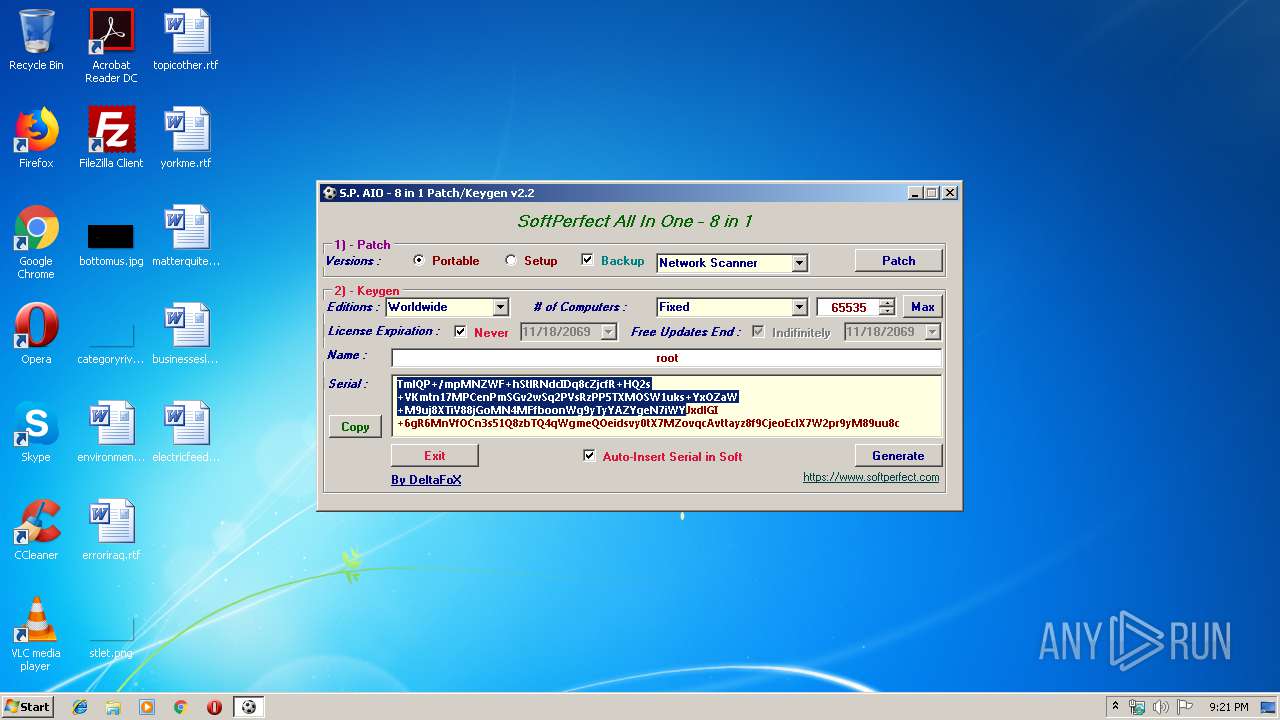This screenshot has height=720, width=1280.
Task: Open Internet Explorer in the taskbar
Action: point(80,707)
